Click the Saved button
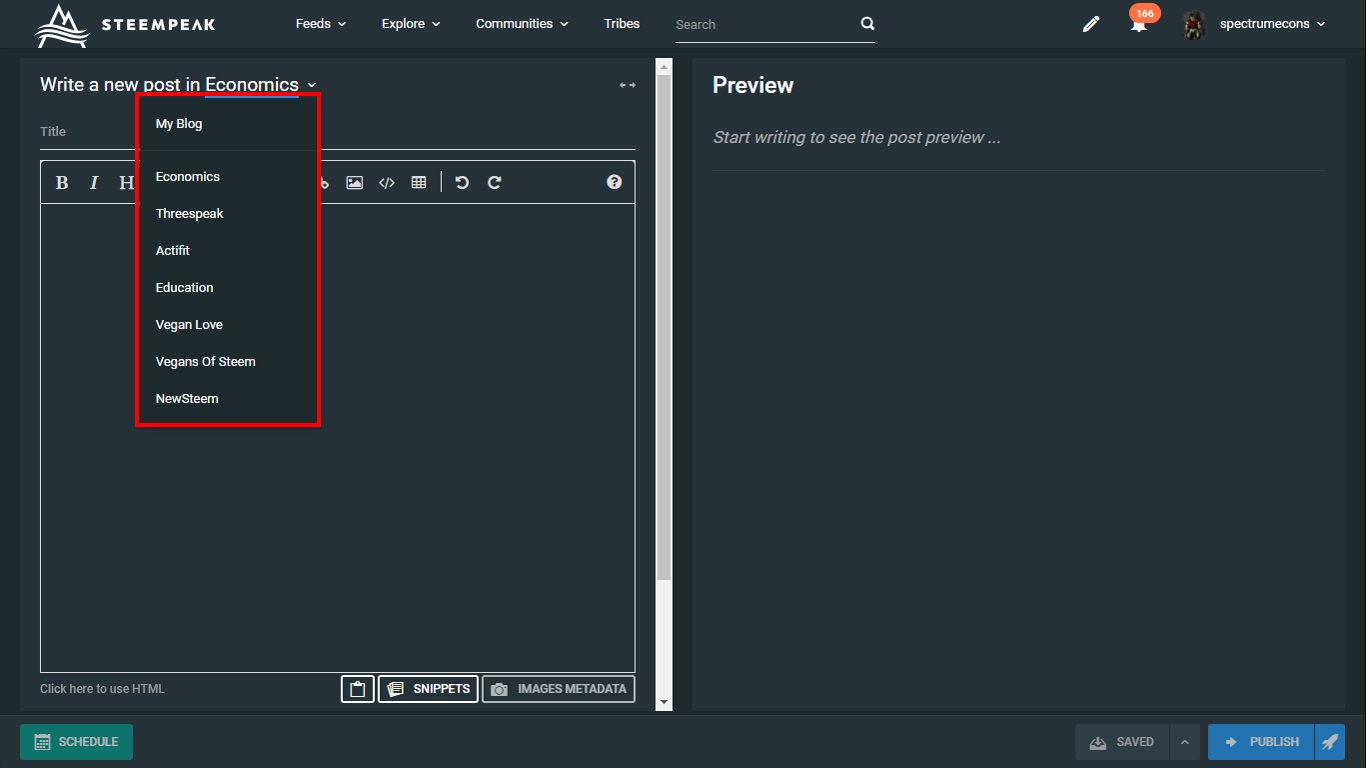This screenshot has height=768, width=1366. point(1122,742)
